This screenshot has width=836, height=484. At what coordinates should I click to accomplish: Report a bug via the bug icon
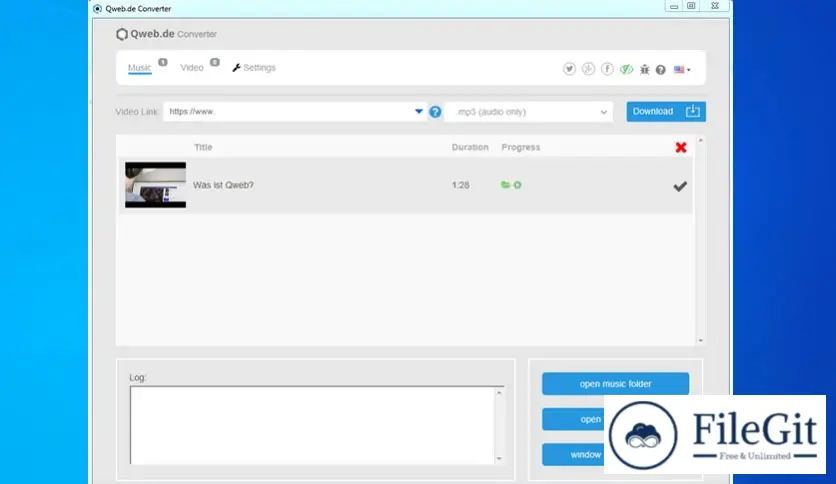(x=645, y=70)
